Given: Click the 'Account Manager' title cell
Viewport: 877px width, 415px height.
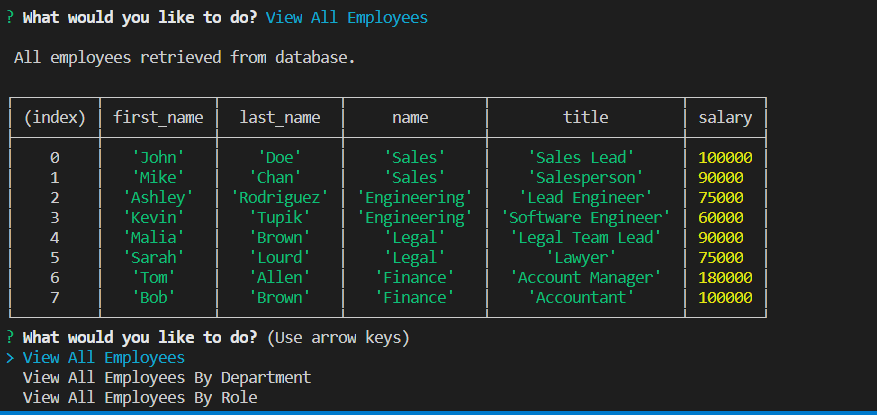Looking at the screenshot, I should [x=586, y=277].
